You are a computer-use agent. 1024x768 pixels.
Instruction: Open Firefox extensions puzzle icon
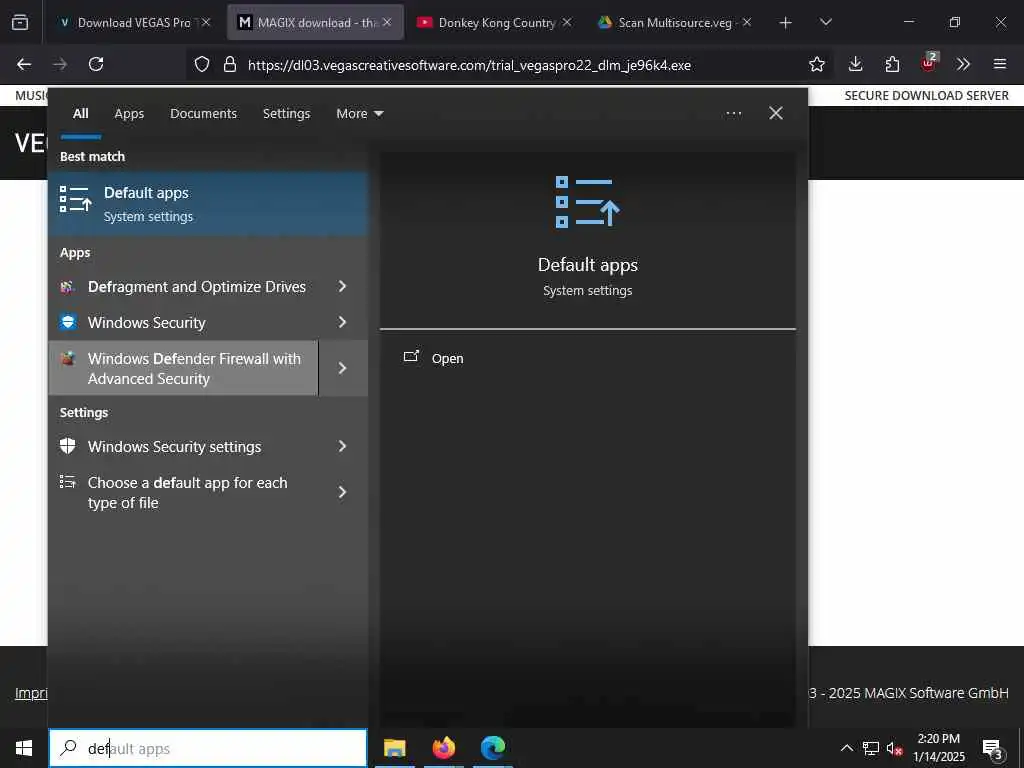[x=892, y=64]
